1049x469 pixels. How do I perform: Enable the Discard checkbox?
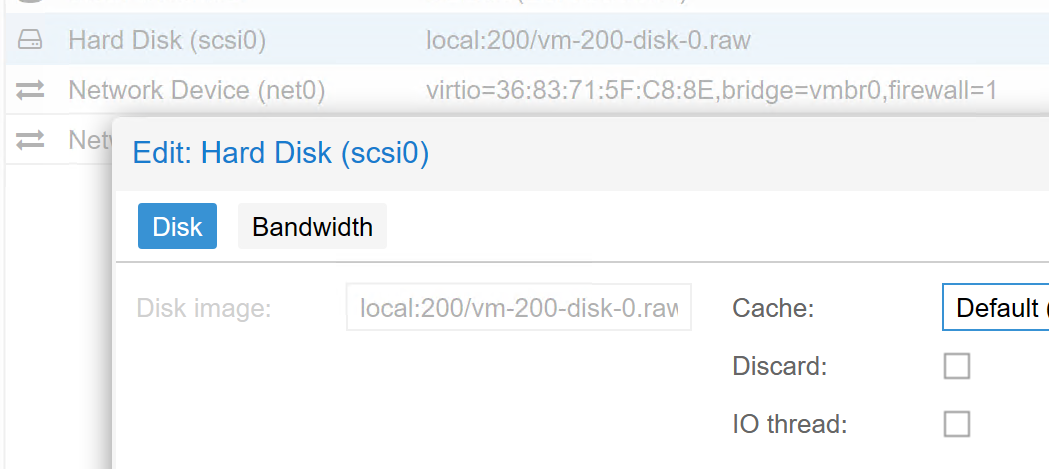[957, 367]
